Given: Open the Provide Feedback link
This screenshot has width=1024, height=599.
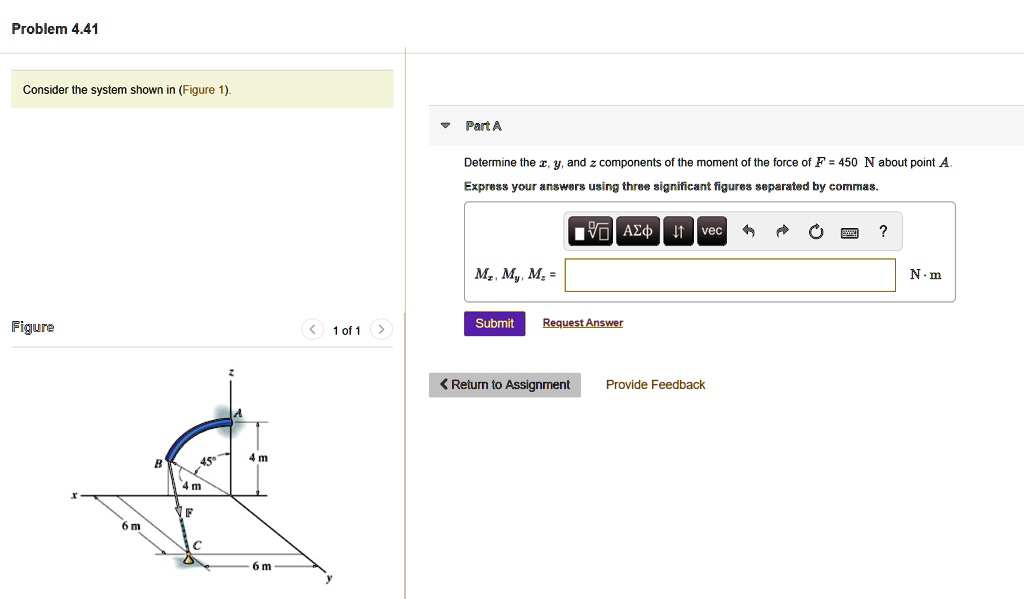Looking at the screenshot, I should (655, 384).
